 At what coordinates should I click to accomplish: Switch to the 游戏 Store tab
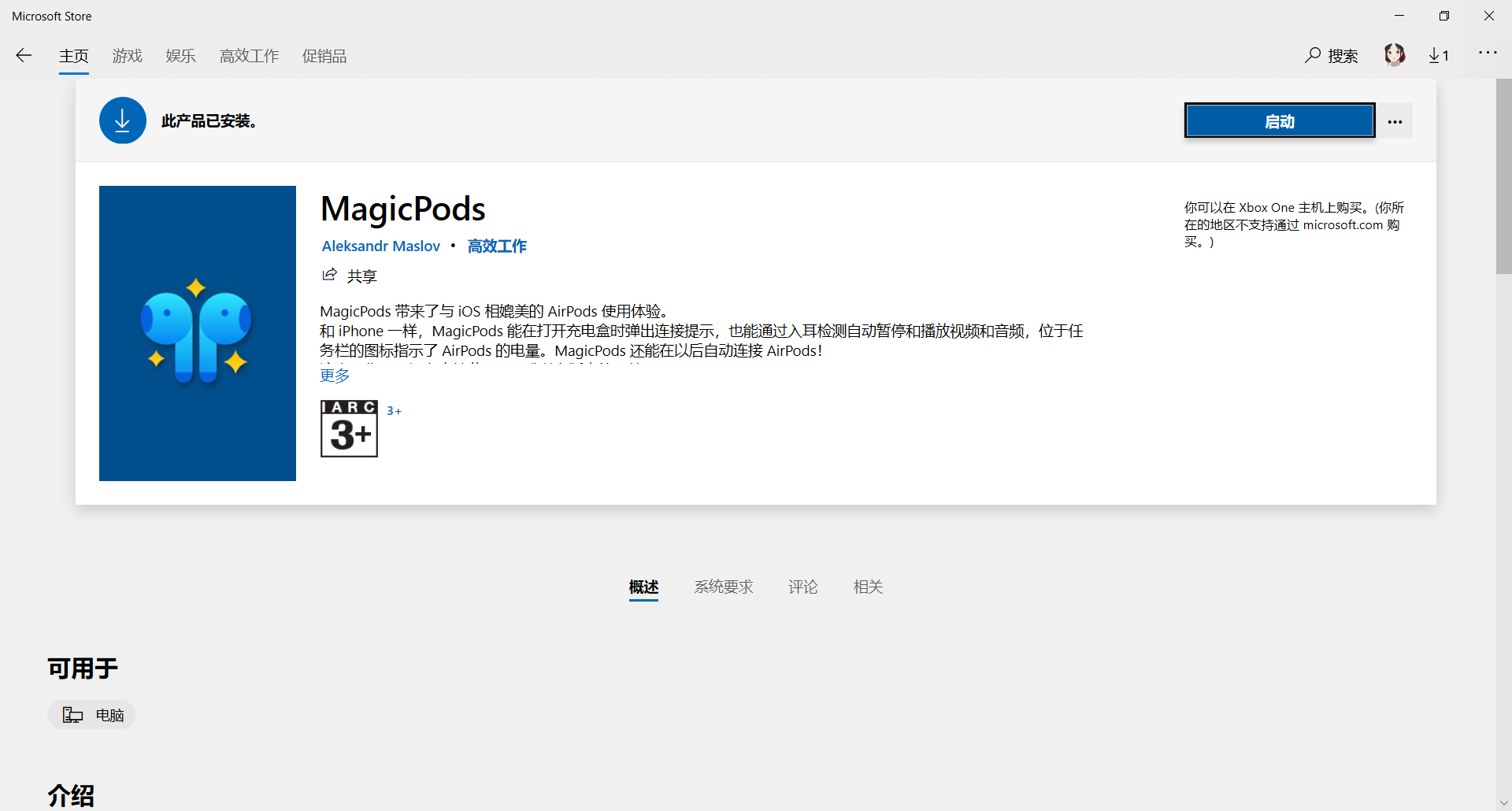click(x=127, y=56)
